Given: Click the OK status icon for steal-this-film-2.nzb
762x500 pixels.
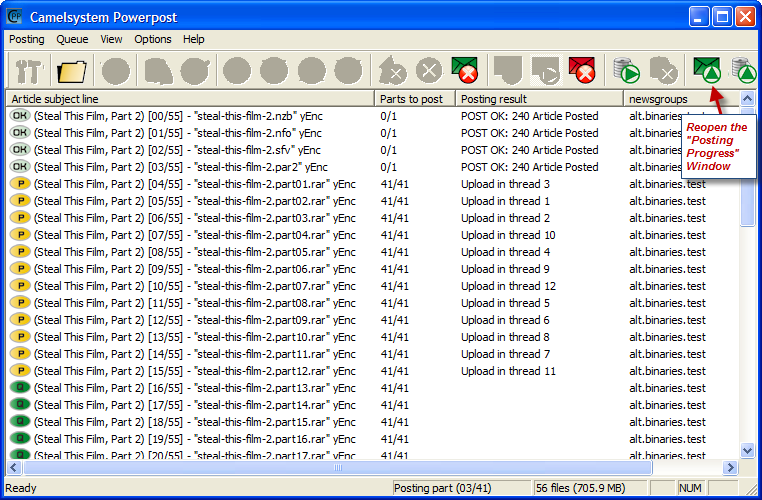Looking at the screenshot, I should [x=20, y=116].
